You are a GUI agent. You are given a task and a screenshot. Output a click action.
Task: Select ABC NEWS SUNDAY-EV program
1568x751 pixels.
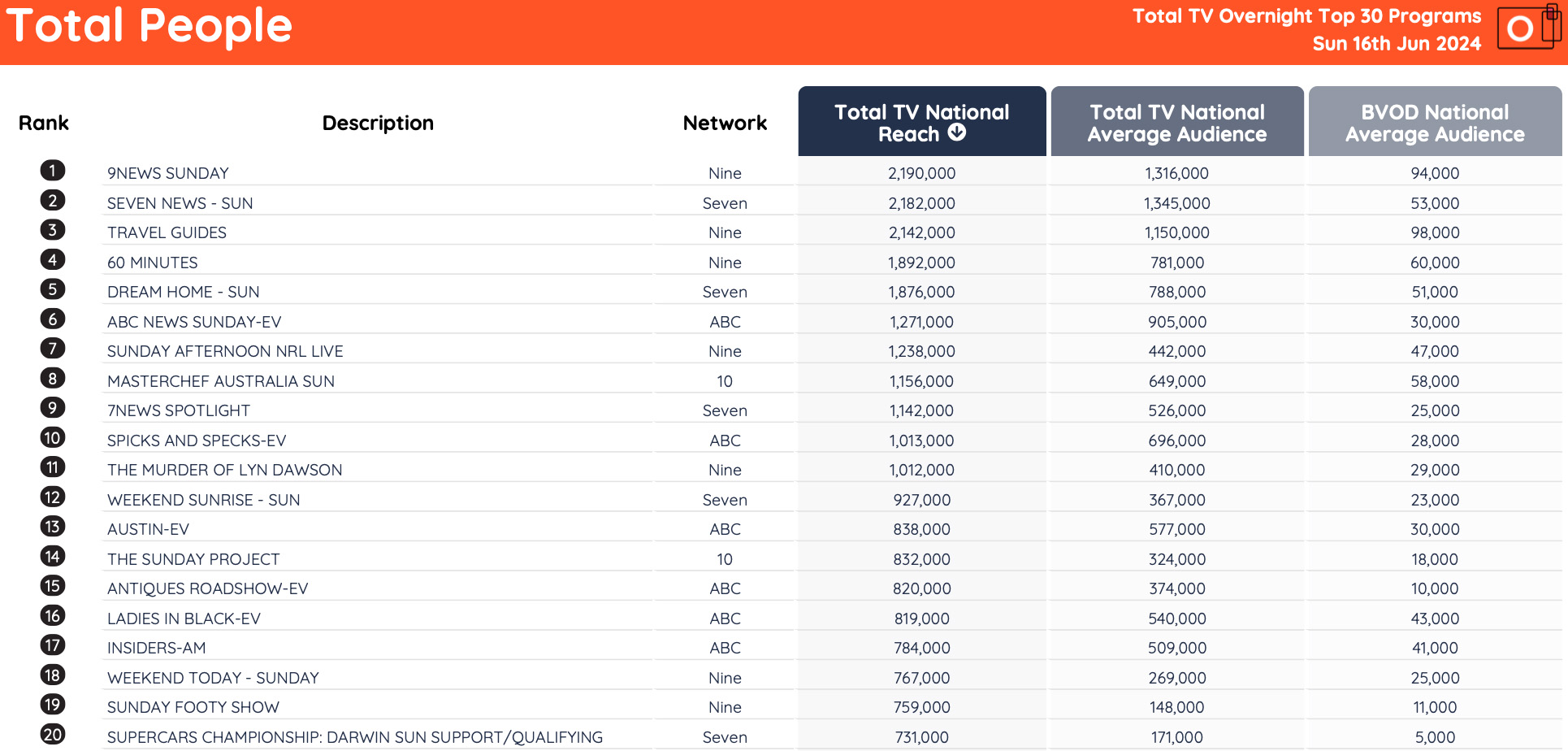194,322
